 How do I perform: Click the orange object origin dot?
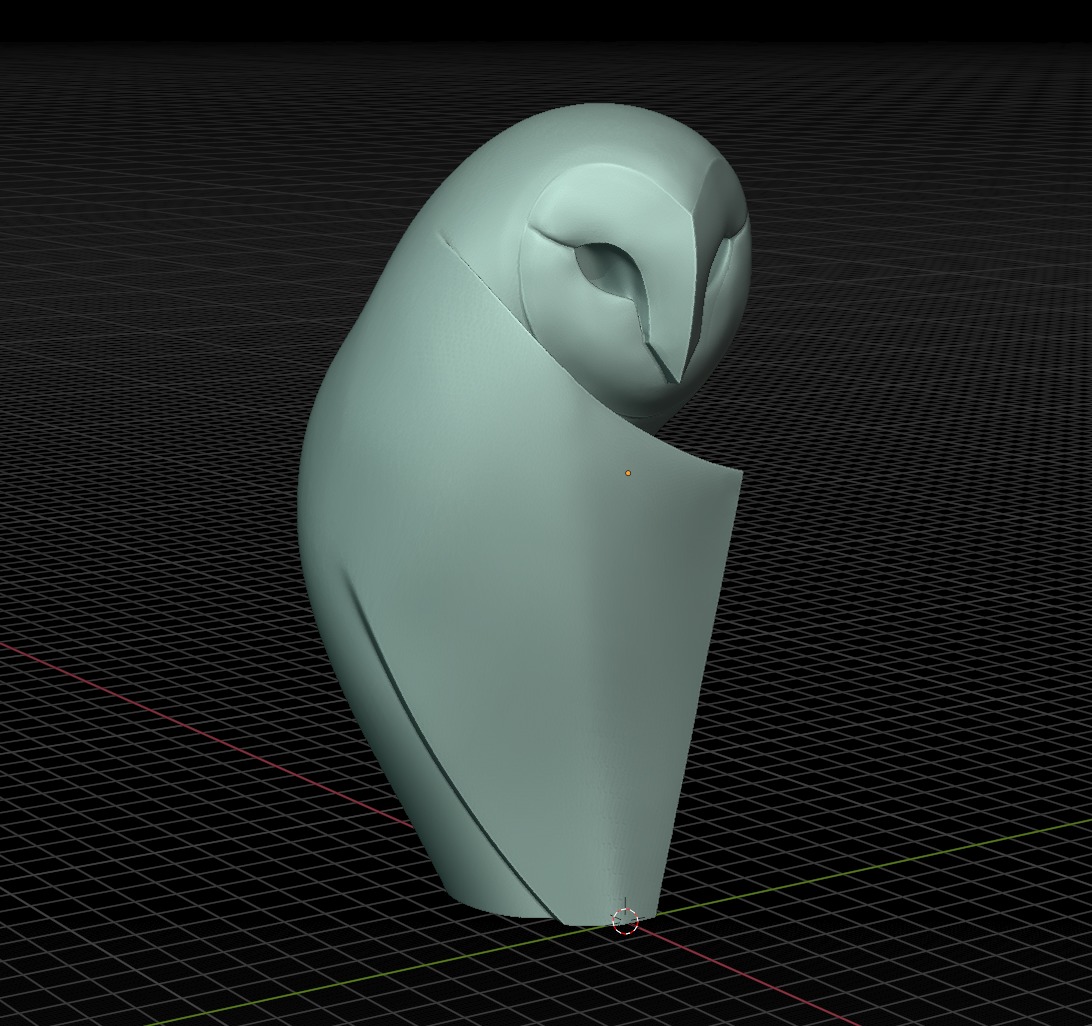pyautogui.click(x=628, y=473)
